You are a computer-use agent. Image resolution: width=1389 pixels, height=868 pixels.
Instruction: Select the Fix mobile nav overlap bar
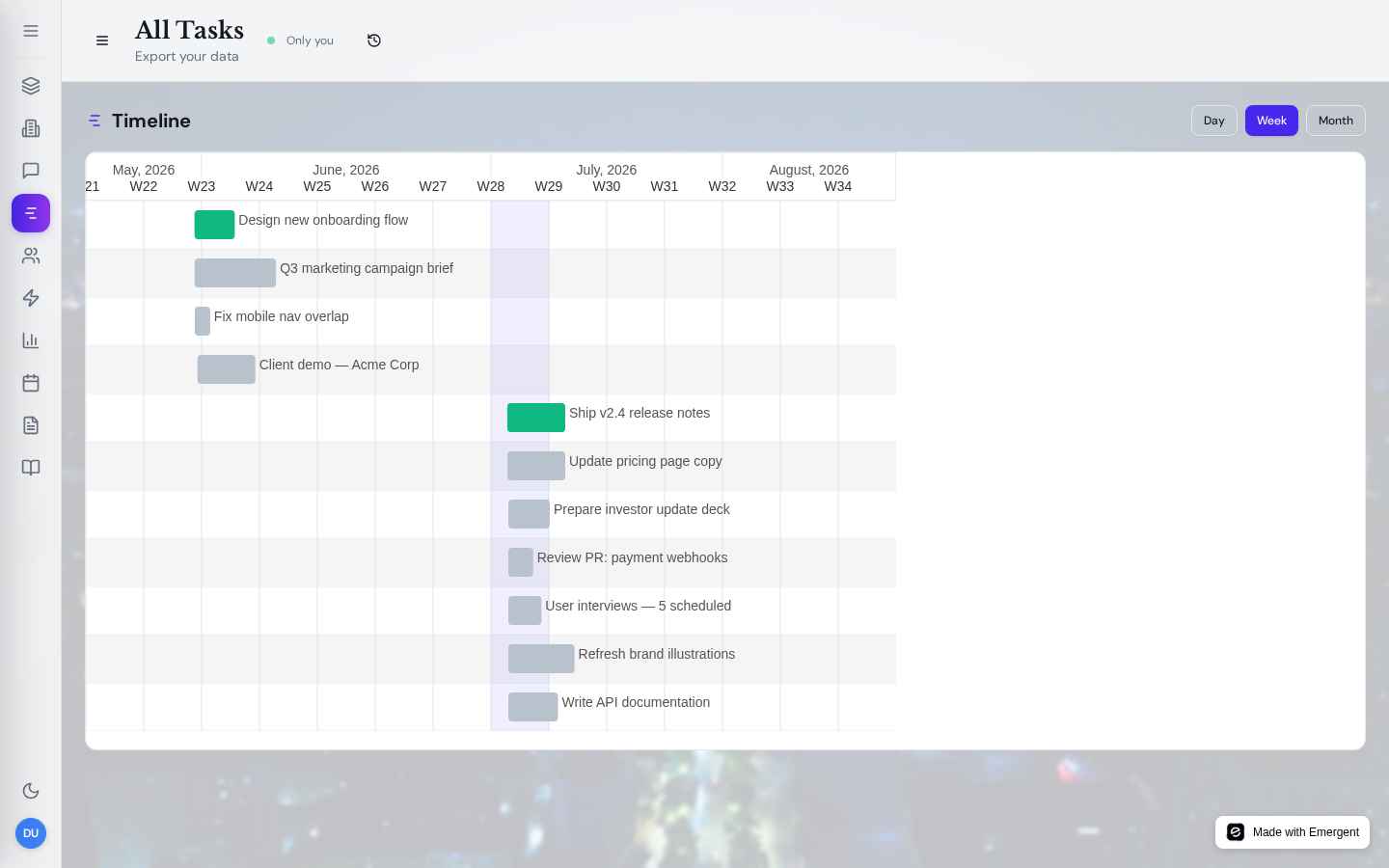(x=203, y=321)
